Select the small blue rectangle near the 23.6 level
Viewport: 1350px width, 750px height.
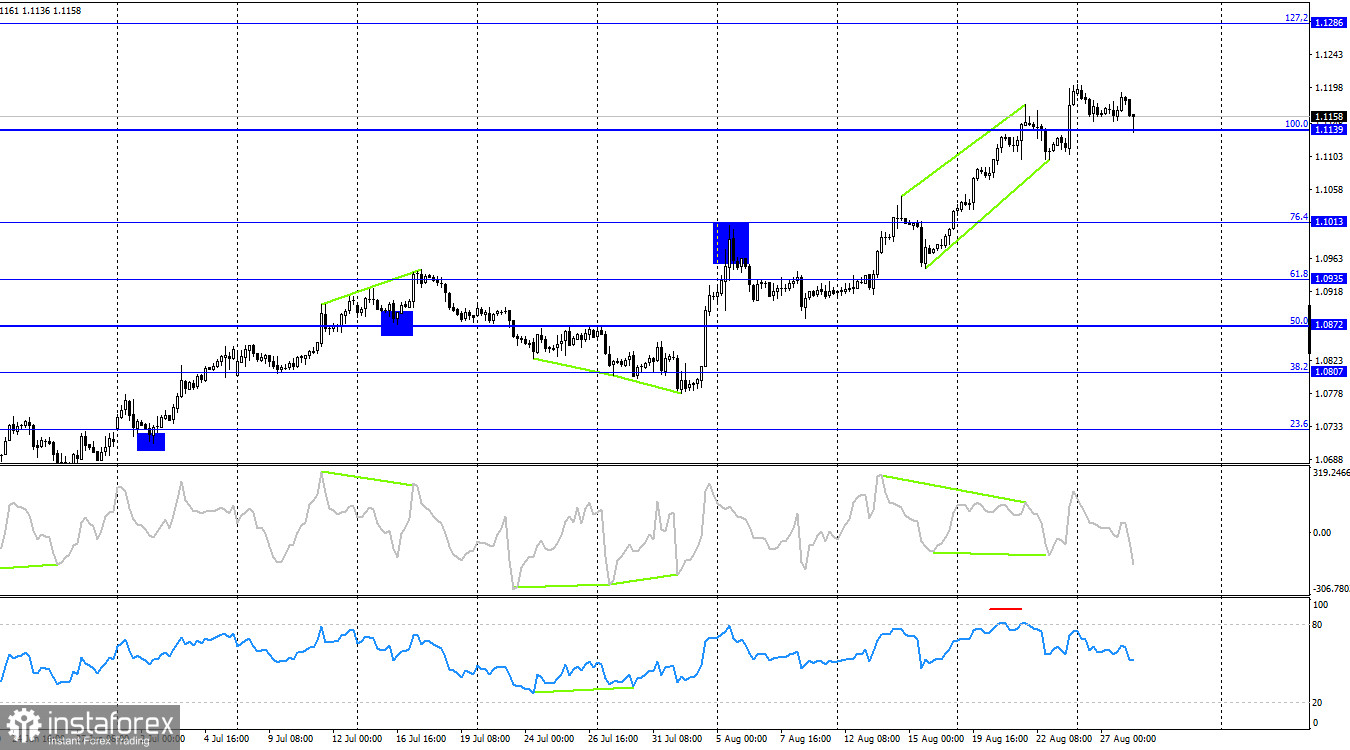(151, 441)
